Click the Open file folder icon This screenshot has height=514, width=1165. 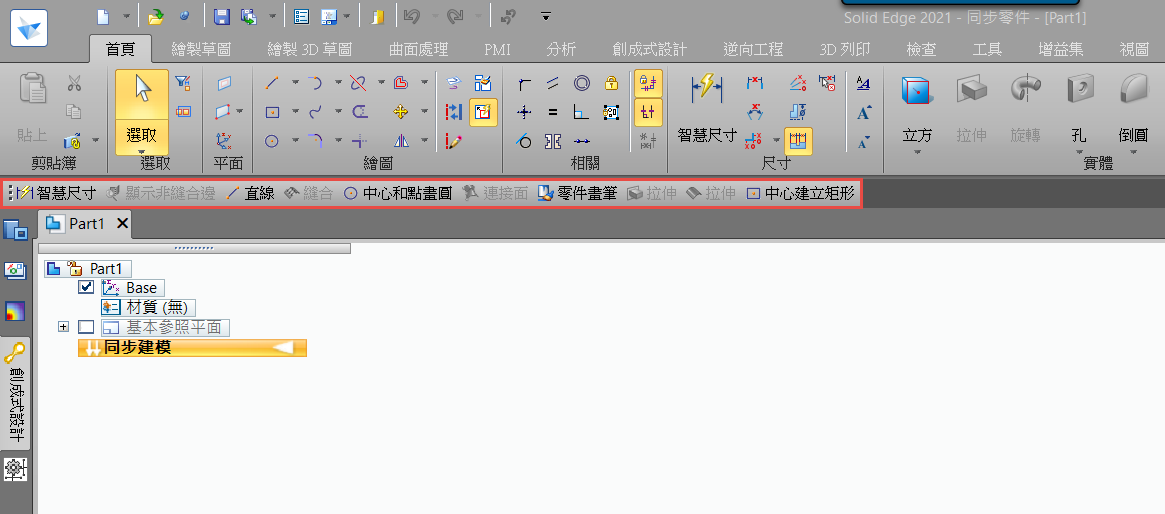click(x=155, y=15)
